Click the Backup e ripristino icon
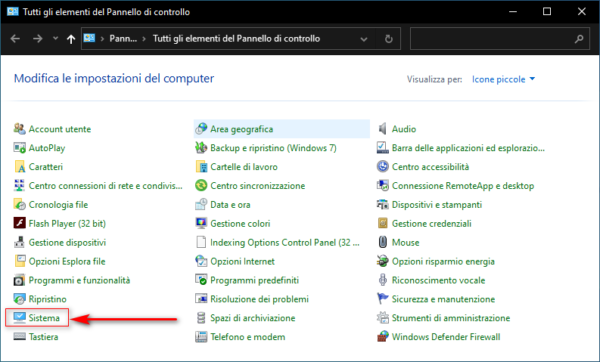600x362 pixels. 201,148
